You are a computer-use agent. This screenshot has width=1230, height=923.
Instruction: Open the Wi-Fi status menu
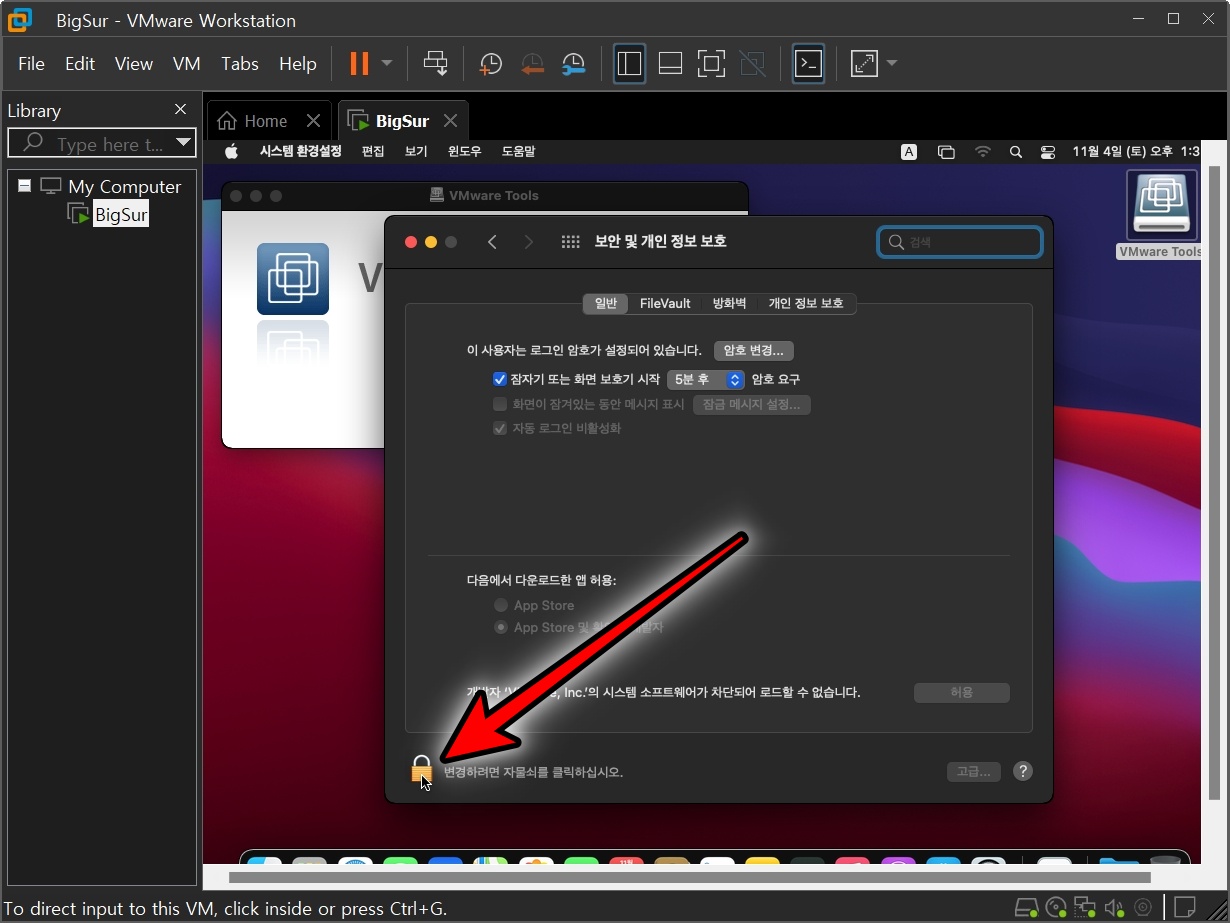(983, 152)
